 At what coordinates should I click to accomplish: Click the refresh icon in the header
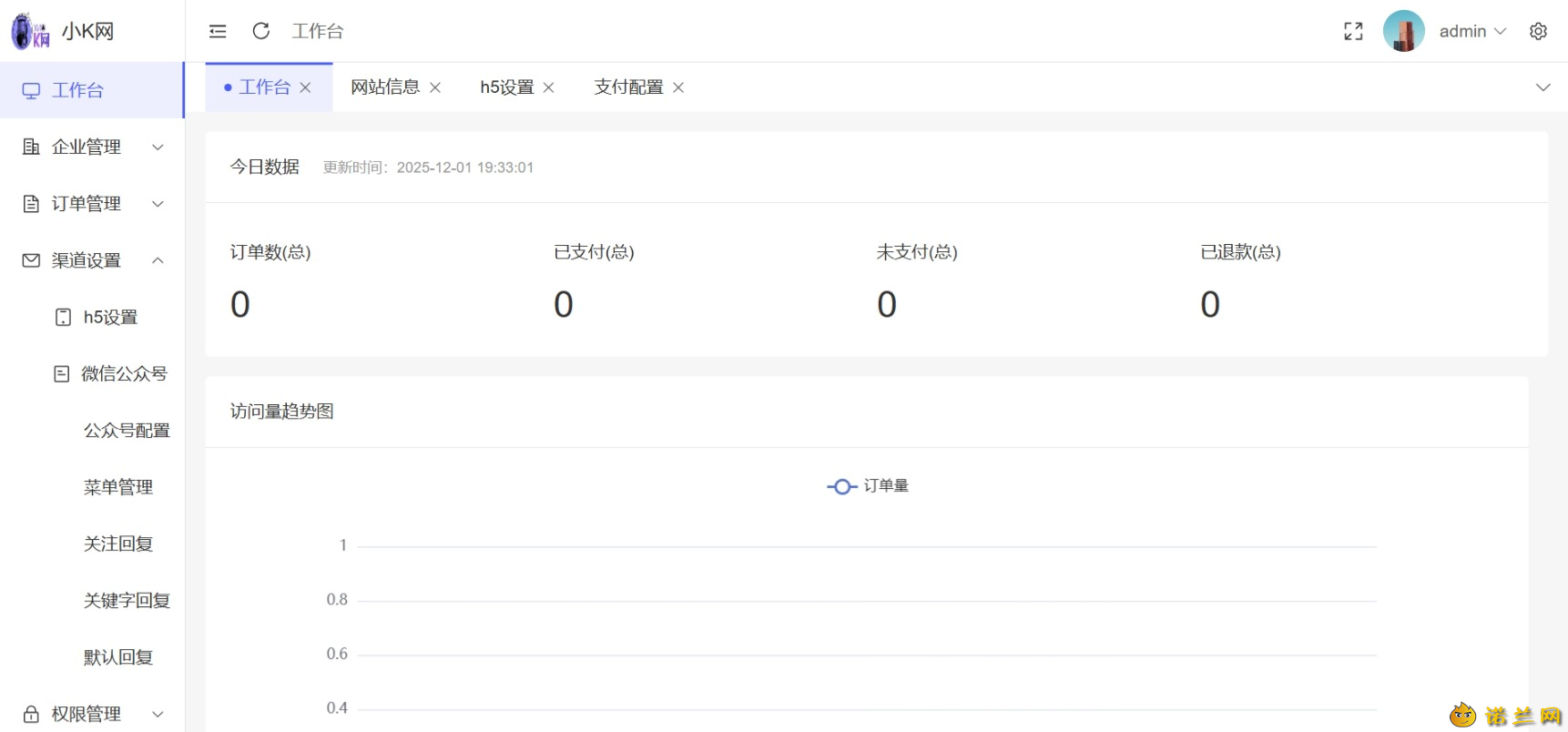pos(261,31)
